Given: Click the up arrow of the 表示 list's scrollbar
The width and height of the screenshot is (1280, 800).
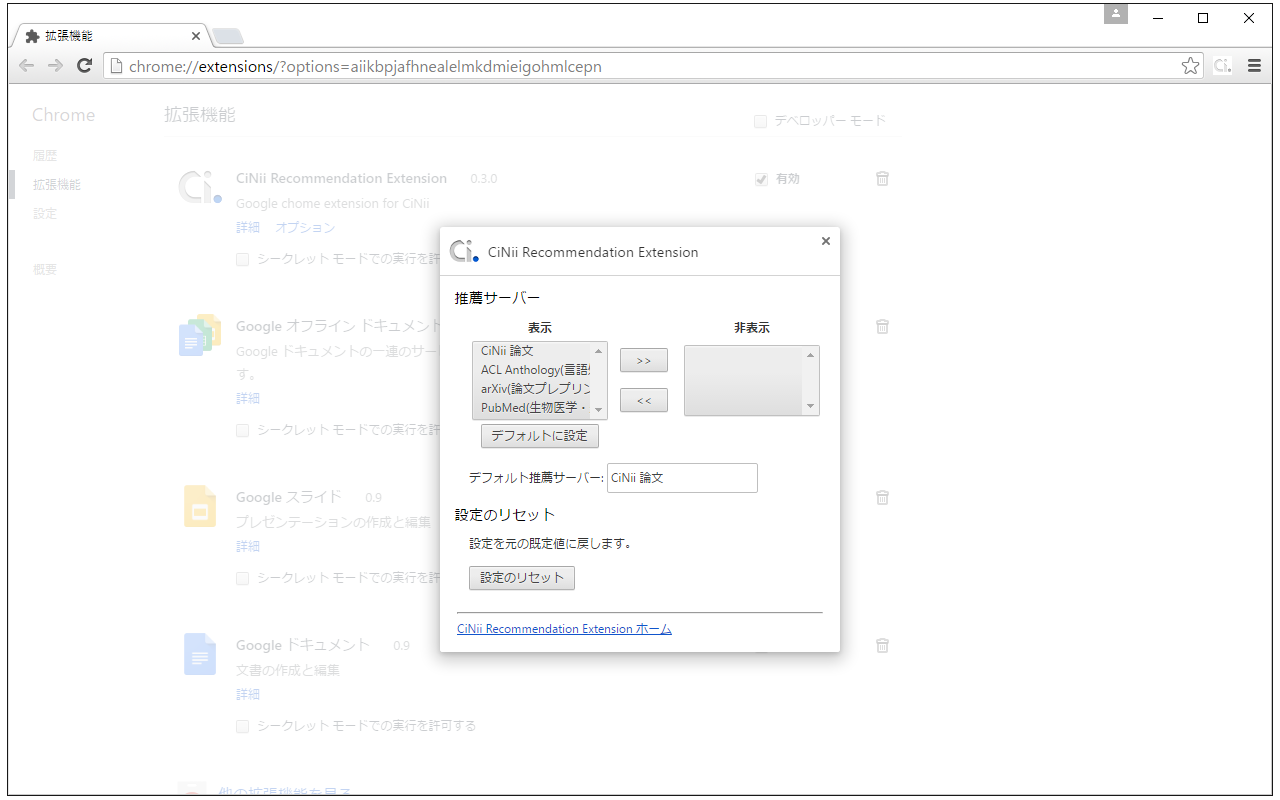Looking at the screenshot, I should point(599,351).
